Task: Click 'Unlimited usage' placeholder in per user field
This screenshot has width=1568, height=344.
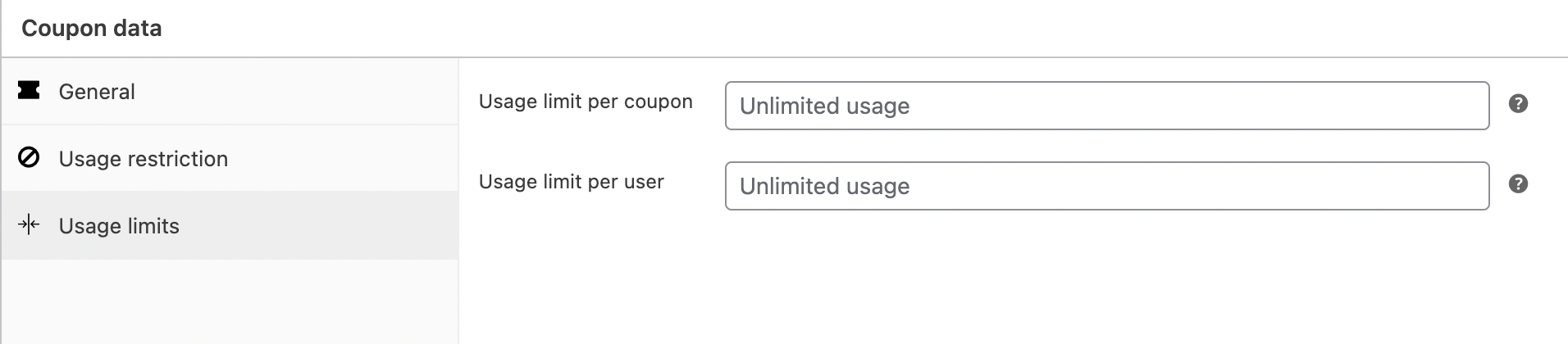Action: [824, 187]
